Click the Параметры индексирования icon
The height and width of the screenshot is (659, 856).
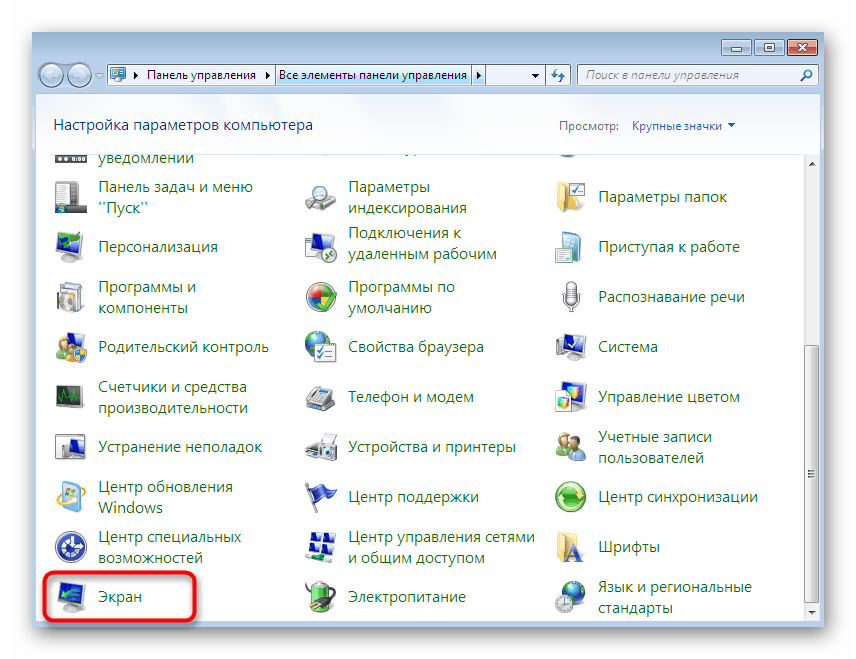click(320, 197)
